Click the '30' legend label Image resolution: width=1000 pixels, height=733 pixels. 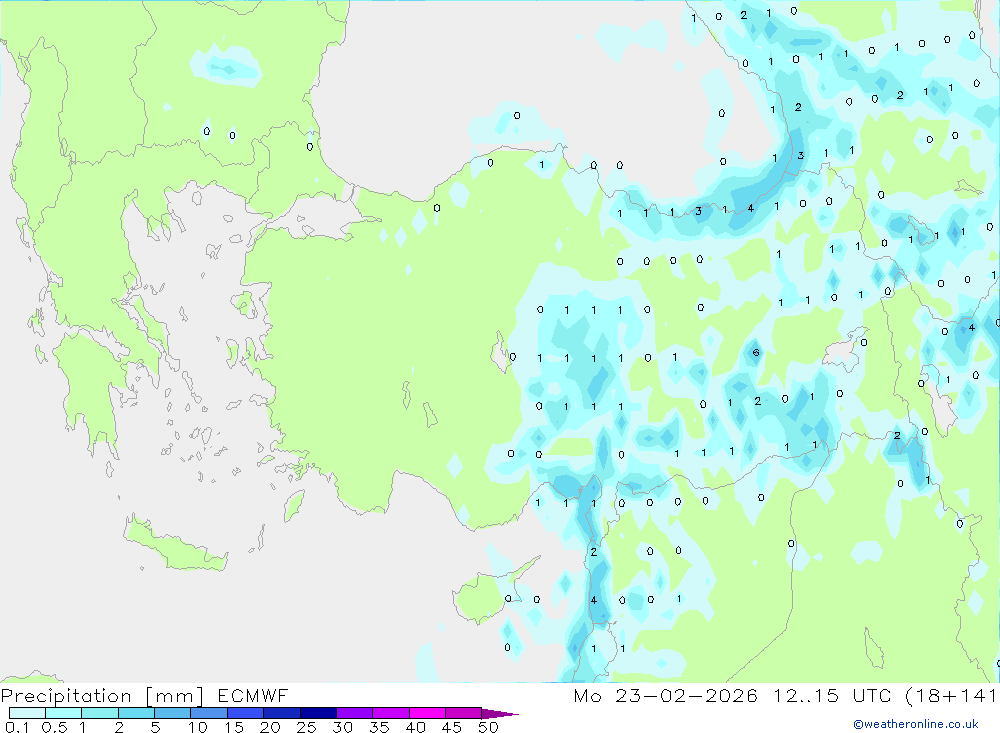342,727
